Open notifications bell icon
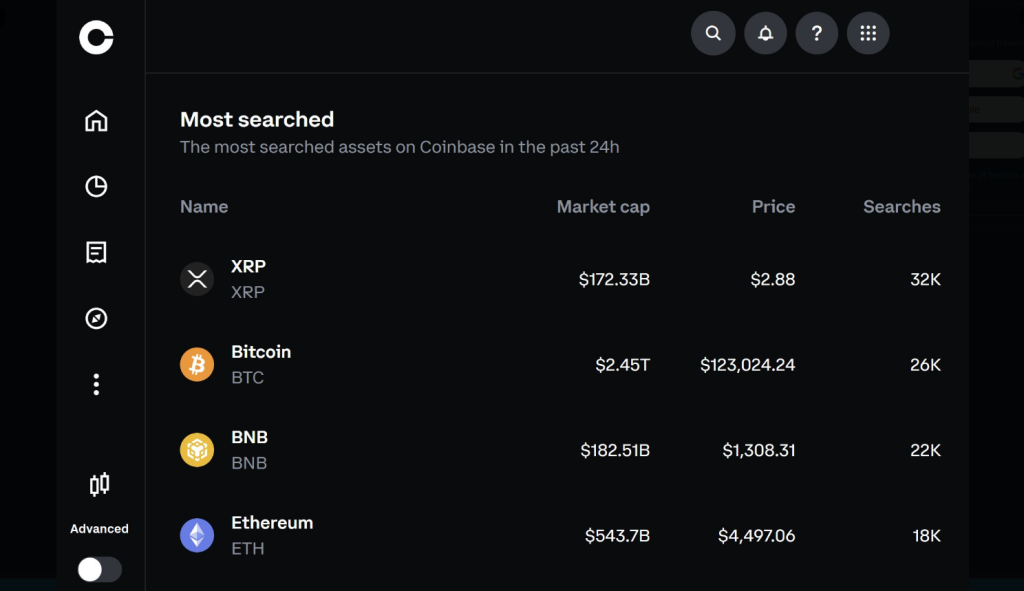1024x591 pixels. (765, 33)
